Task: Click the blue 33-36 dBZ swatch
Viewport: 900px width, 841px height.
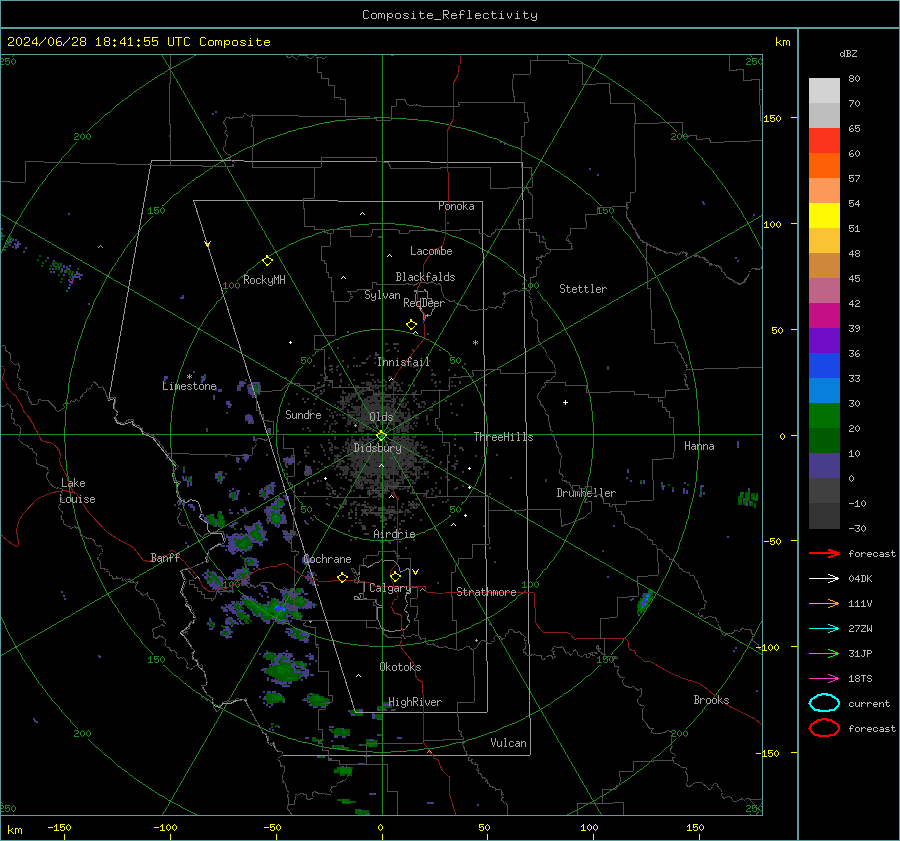Action: (824, 365)
